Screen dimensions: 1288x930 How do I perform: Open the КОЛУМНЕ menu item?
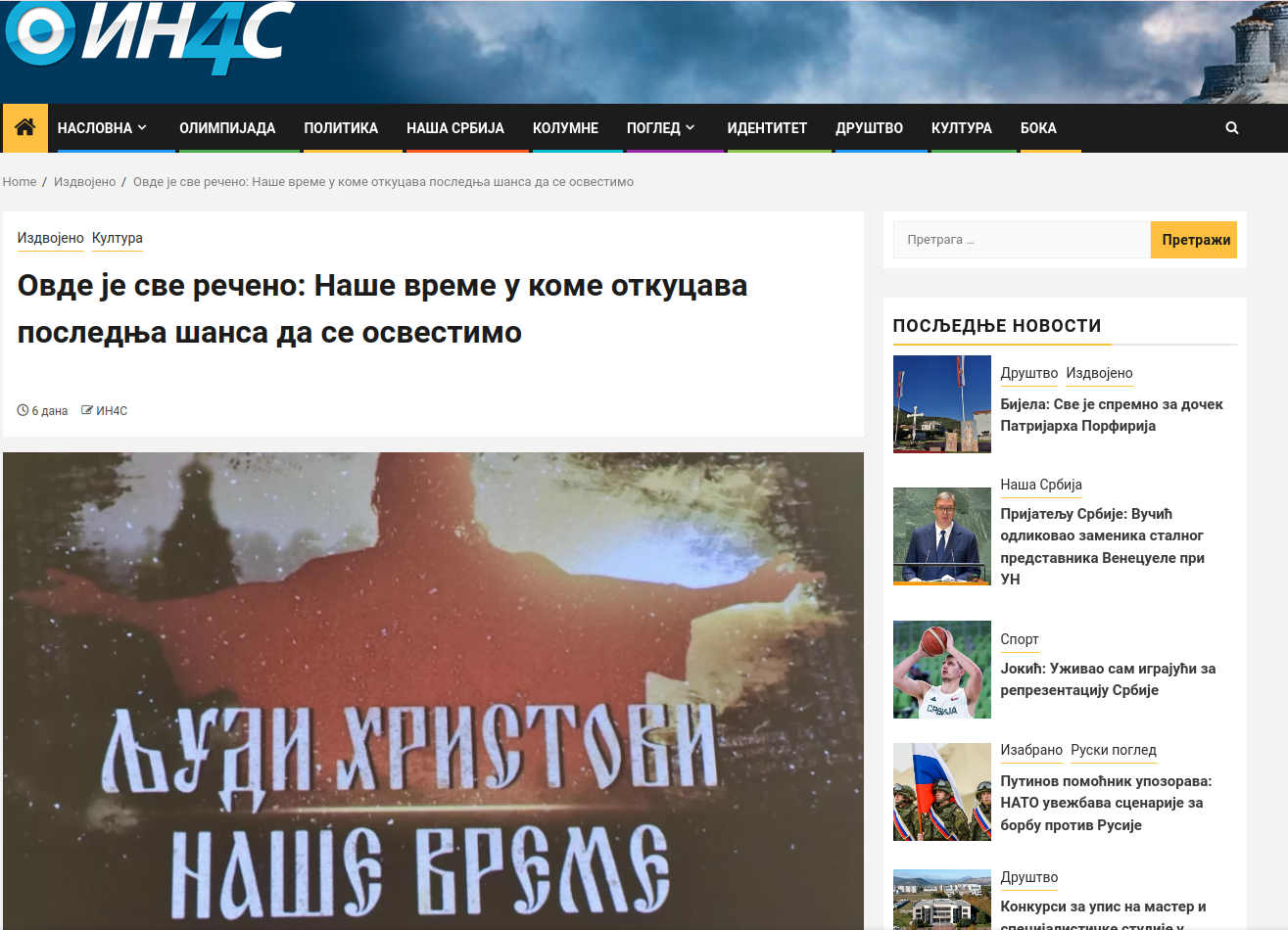click(565, 128)
